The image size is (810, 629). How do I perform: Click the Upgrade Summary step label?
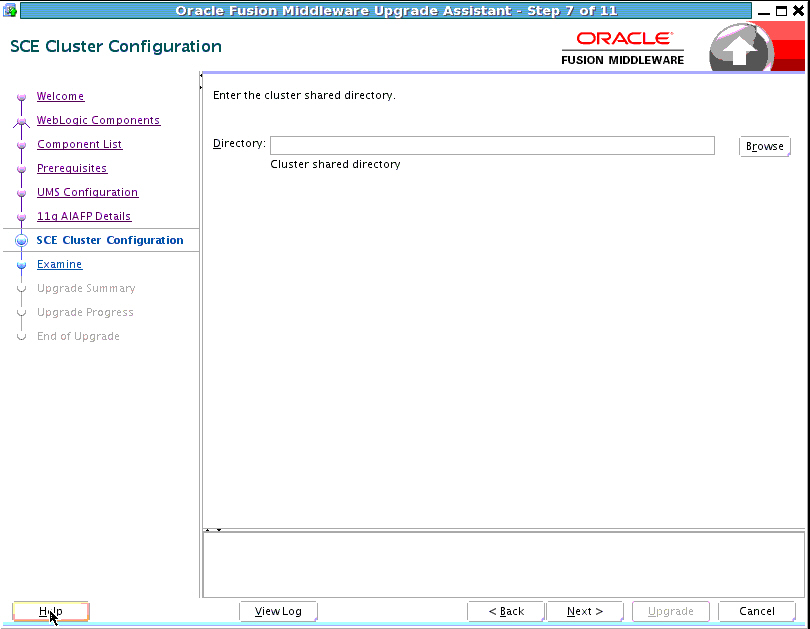click(x=86, y=289)
